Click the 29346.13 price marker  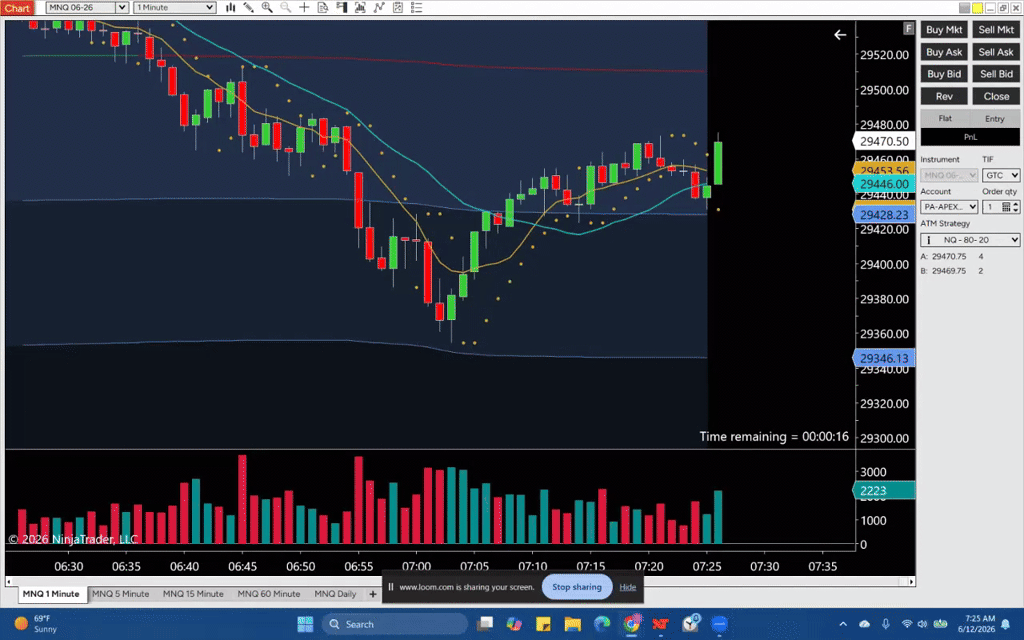(884, 358)
